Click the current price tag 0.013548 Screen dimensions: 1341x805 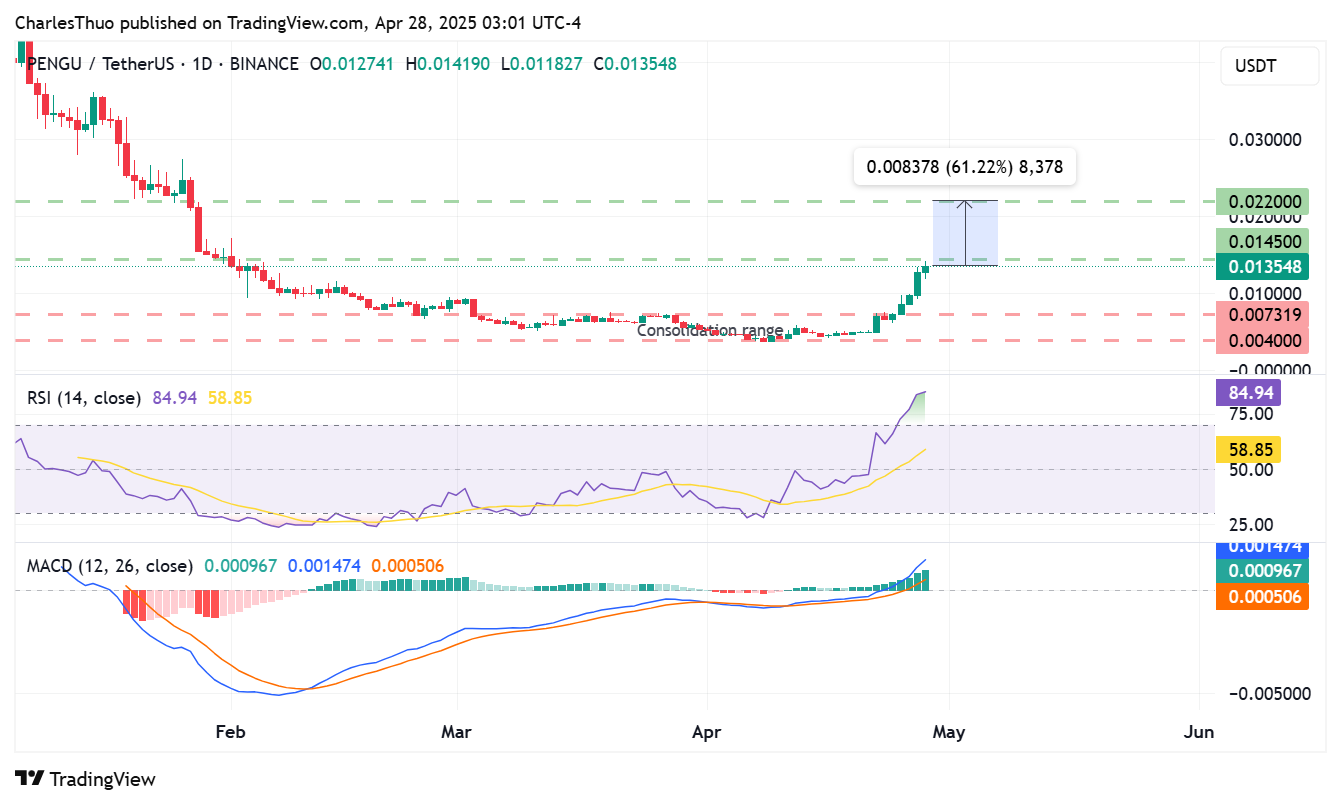1262,266
